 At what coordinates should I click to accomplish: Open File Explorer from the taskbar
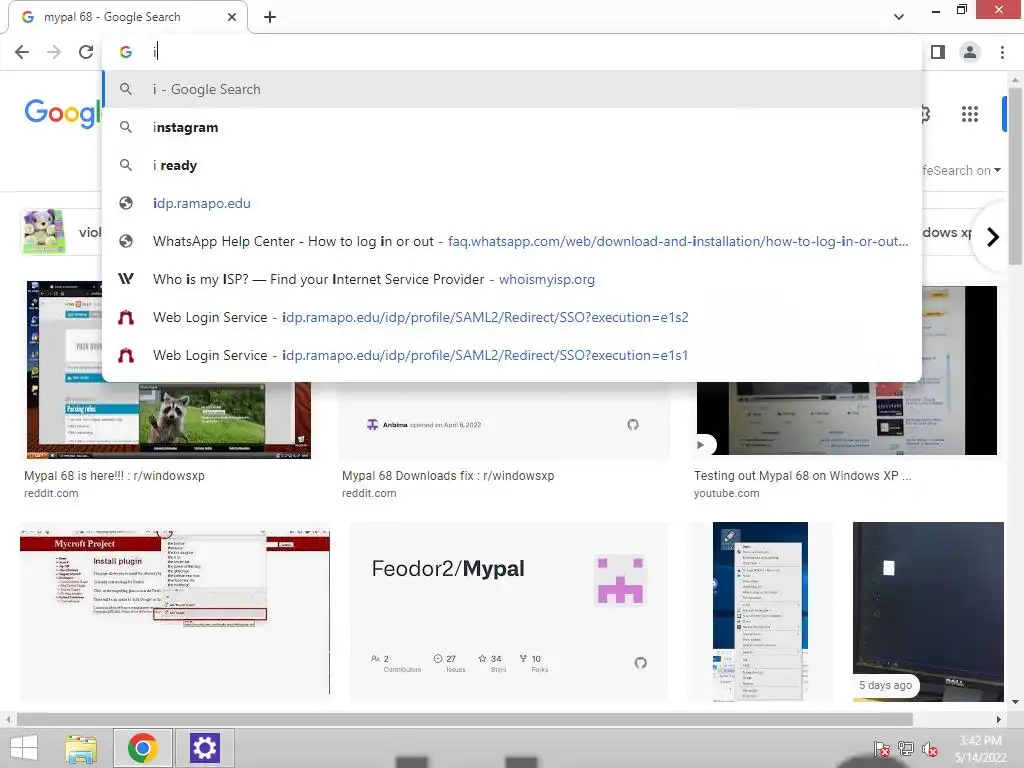point(81,748)
